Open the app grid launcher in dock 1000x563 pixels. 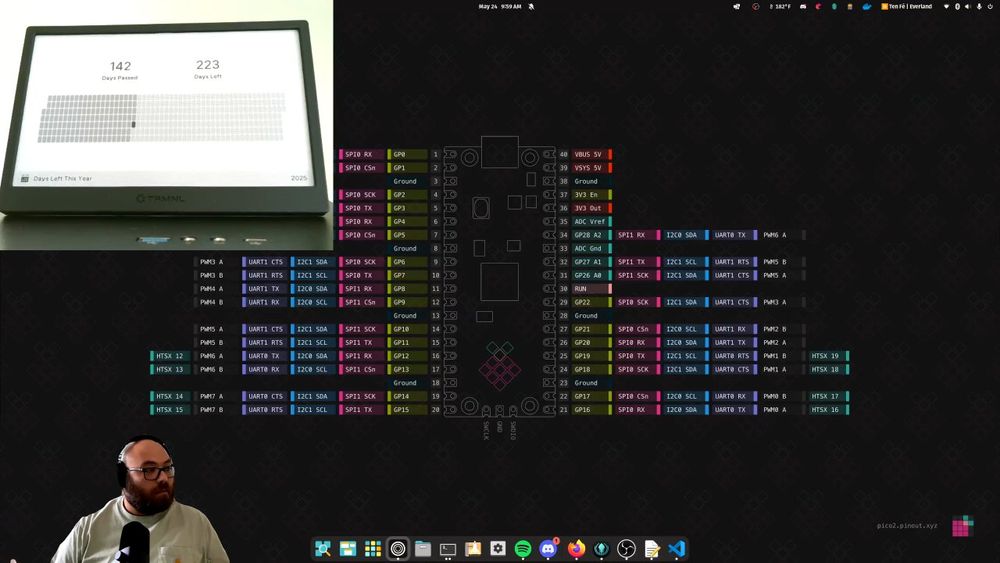[x=372, y=549]
